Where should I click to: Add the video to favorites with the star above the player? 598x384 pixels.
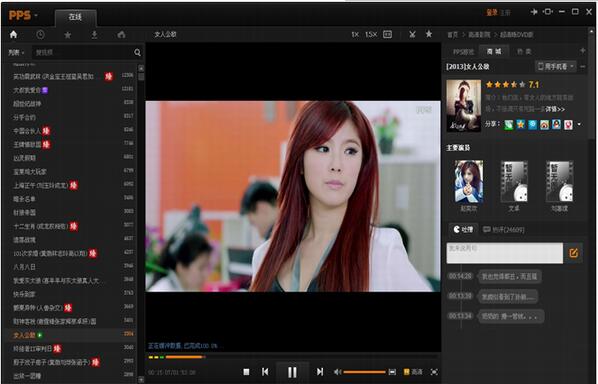[x=429, y=34]
